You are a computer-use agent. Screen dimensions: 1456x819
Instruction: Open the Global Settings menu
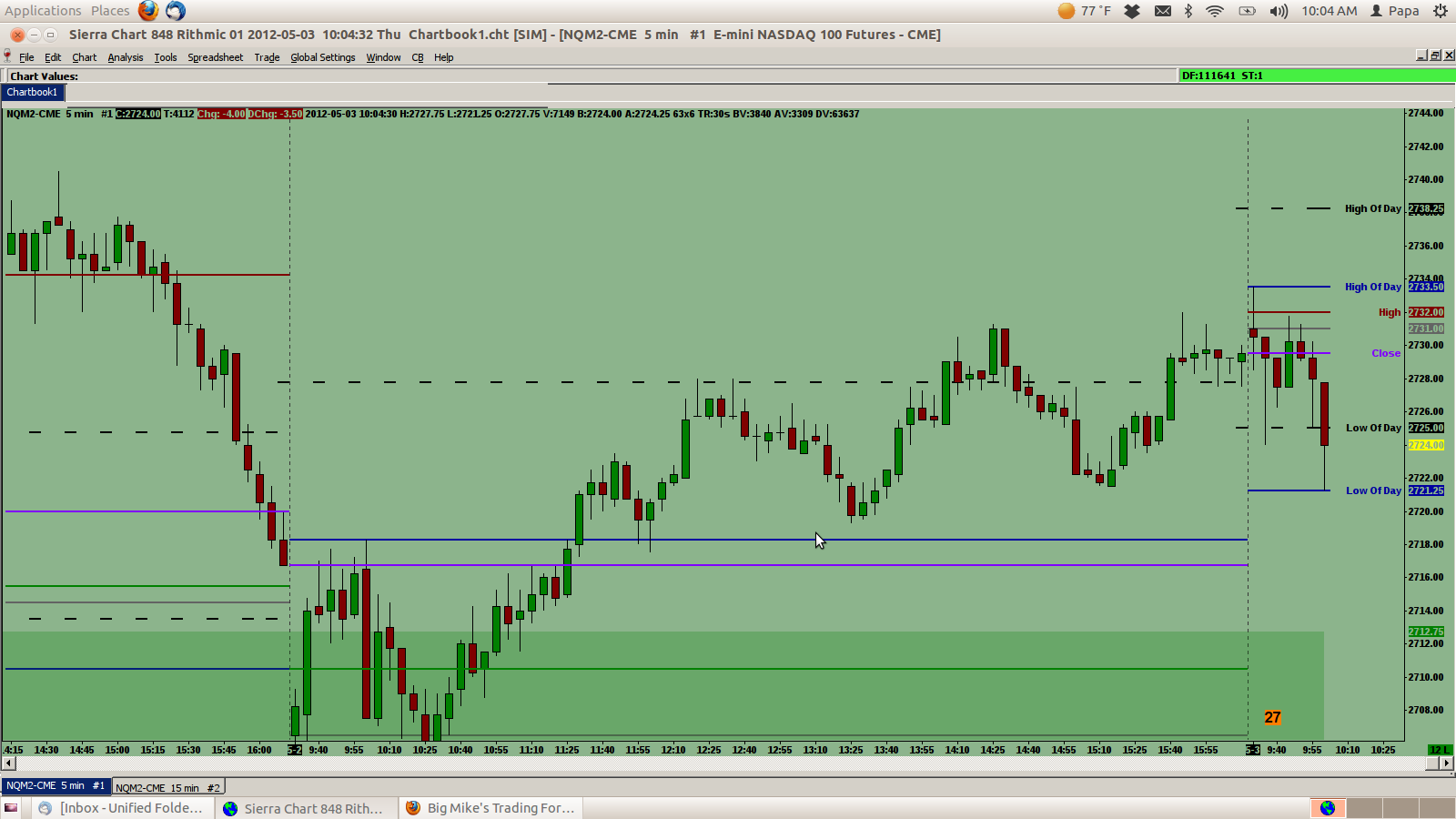tap(323, 57)
